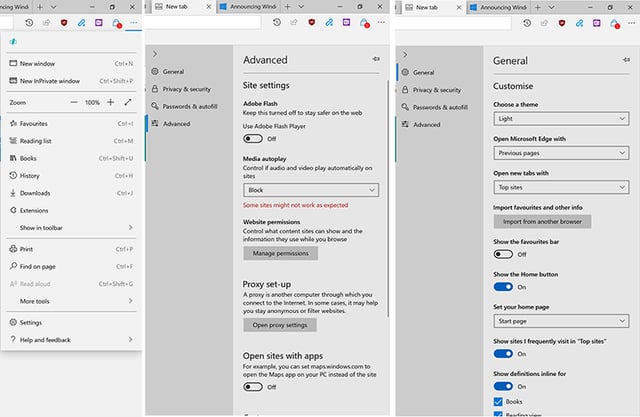This screenshot has width=640, height=417.
Task: Click full screen arrow icon beside Zoom
Action: [128, 102]
